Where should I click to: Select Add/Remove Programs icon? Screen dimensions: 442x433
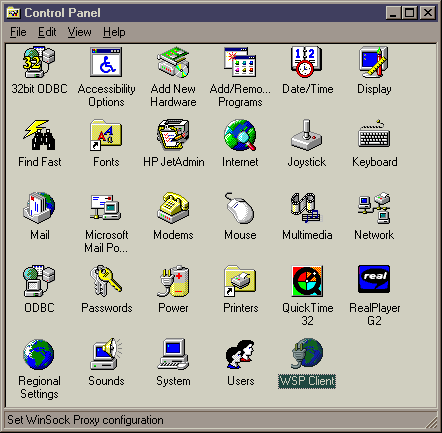[240, 62]
